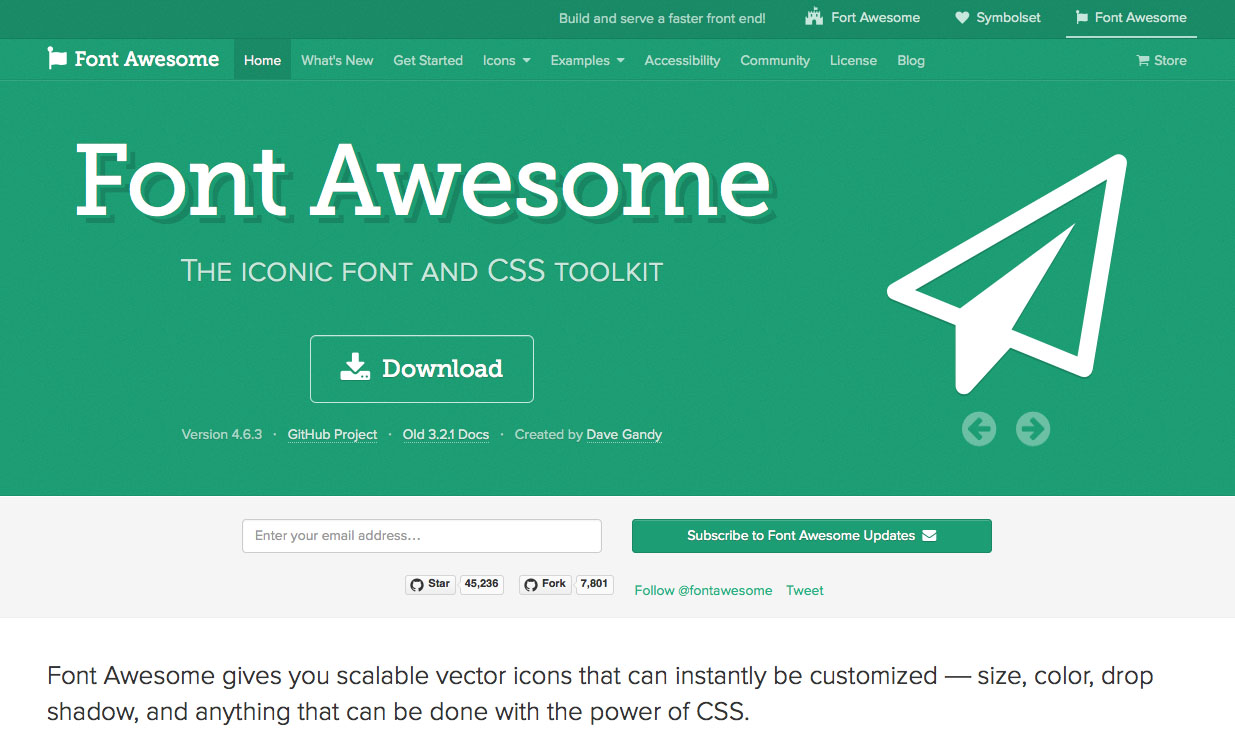This screenshot has width=1235, height=738.
Task: Switch to the What's New page
Action: (337, 60)
